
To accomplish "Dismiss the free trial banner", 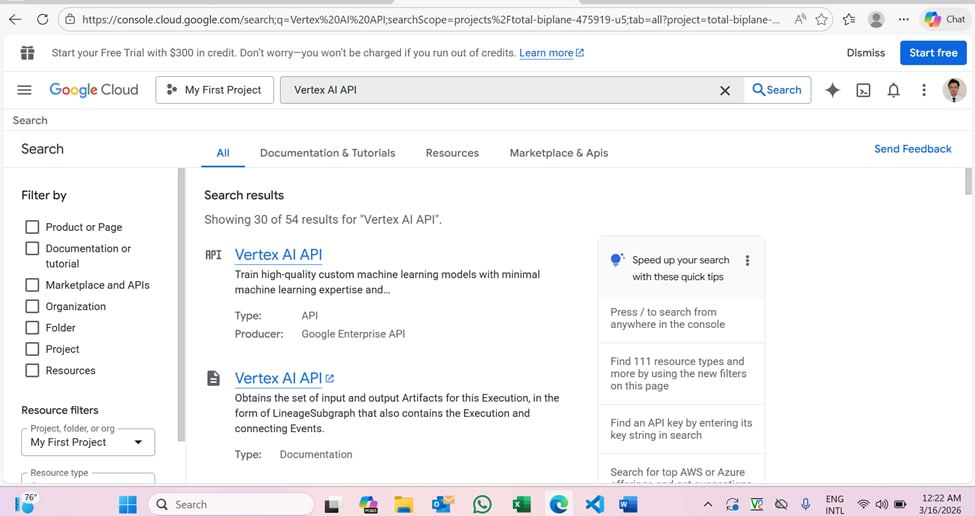I will point(866,53).
